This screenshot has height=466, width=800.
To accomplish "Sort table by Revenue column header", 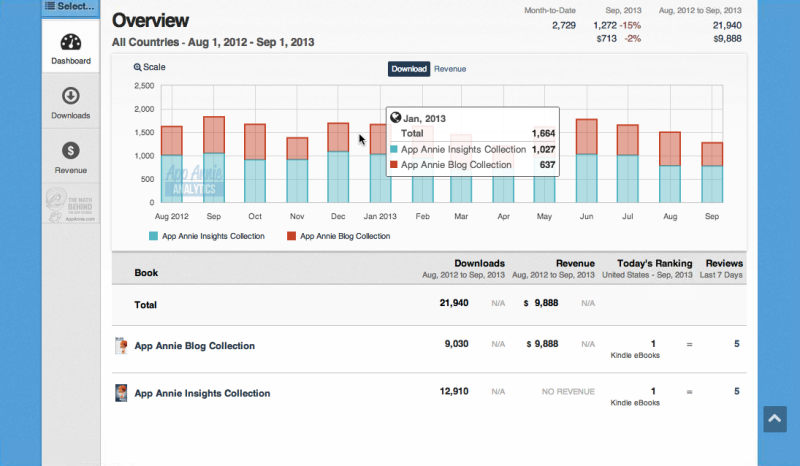I will (575, 263).
